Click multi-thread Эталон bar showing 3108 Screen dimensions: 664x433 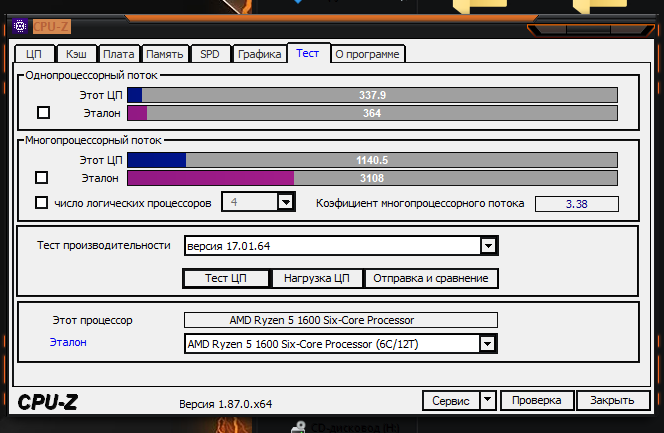(x=372, y=178)
